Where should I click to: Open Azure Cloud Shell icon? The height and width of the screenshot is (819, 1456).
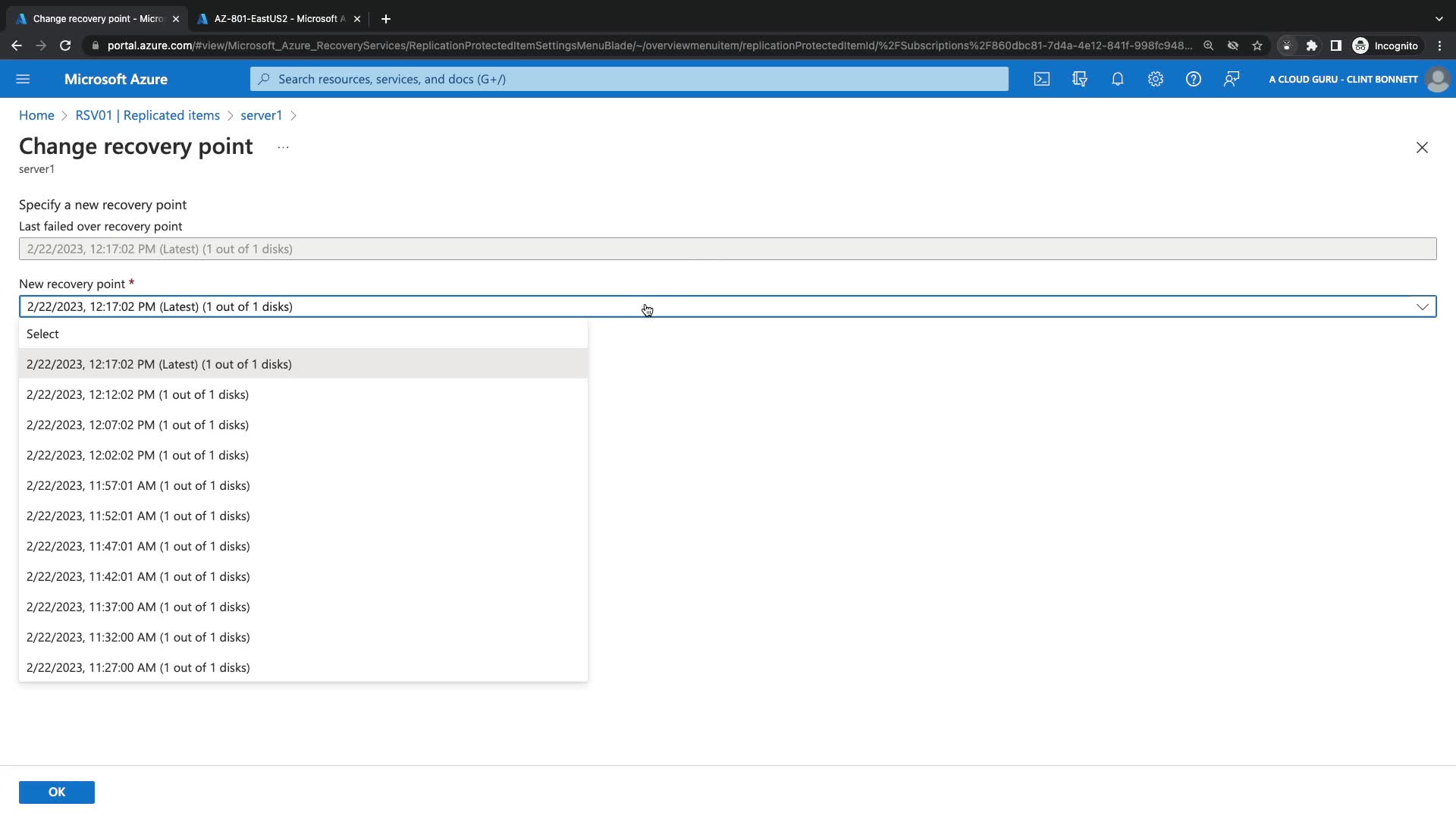point(1042,79)
